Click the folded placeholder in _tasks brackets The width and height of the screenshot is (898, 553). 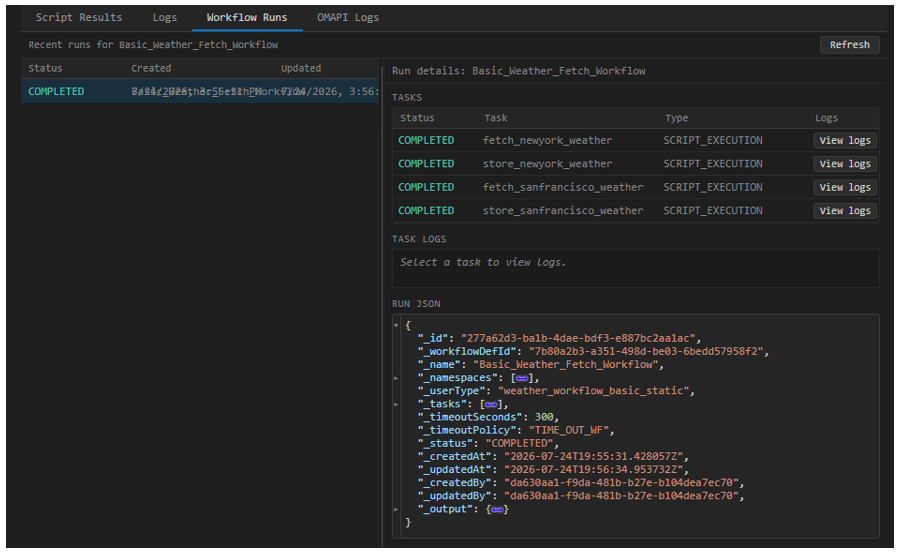[x=491, y=404]
